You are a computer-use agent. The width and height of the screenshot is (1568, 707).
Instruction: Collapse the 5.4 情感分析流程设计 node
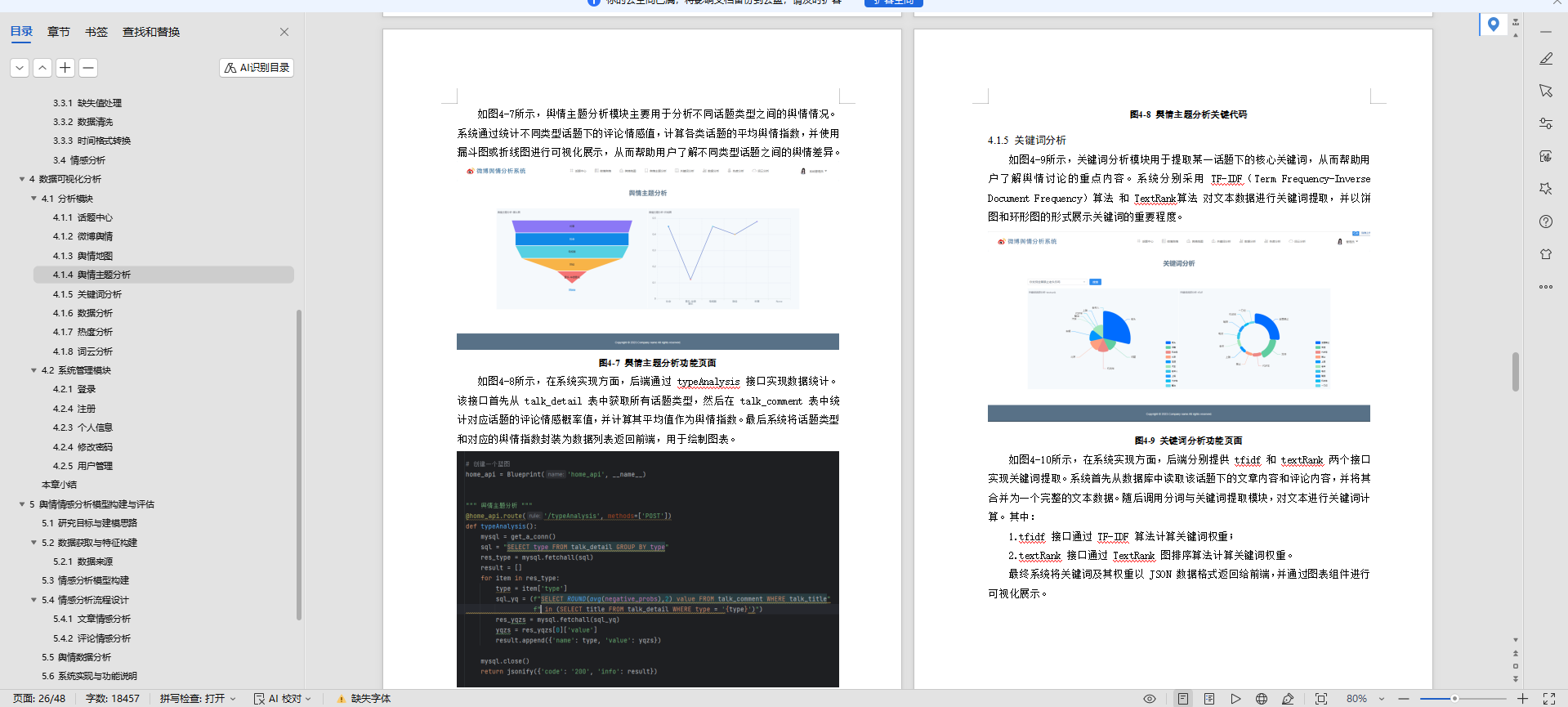click(34, 600)
